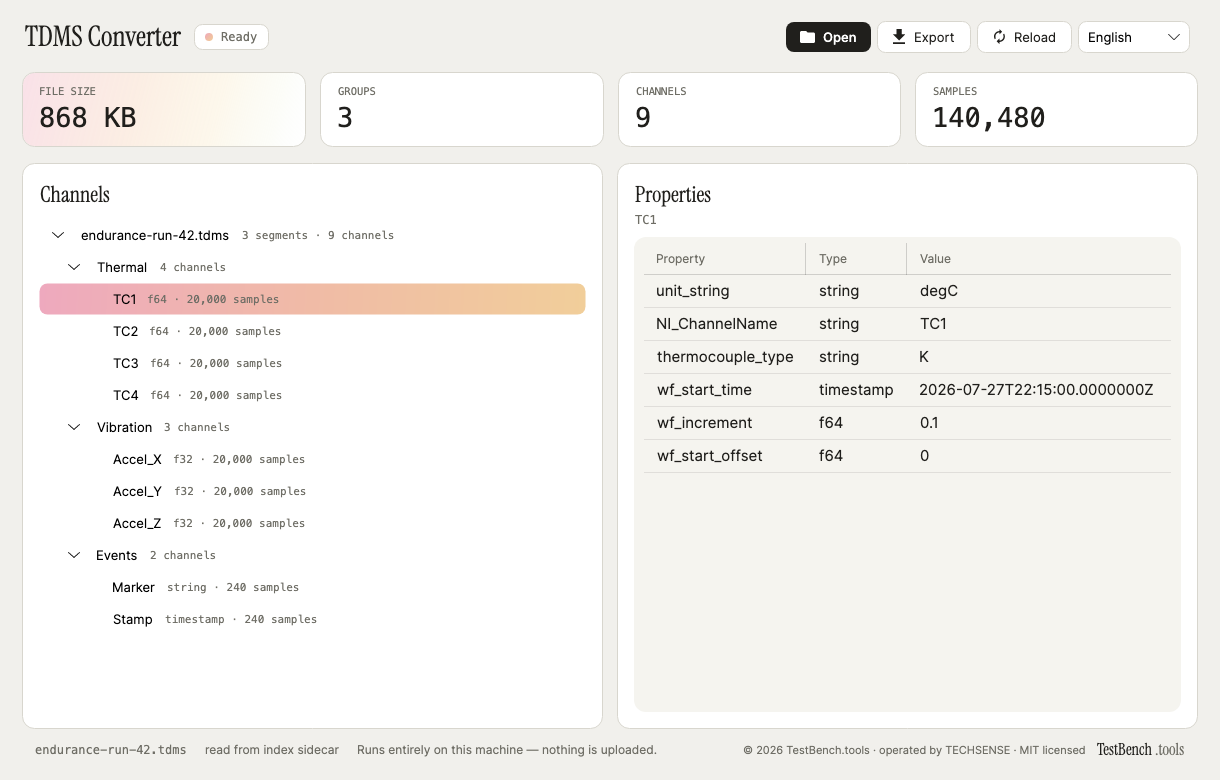The height and width of the screenshot is (780, 1220).
Task: Click the Ready status badge
Action: (x=231, y=37)
